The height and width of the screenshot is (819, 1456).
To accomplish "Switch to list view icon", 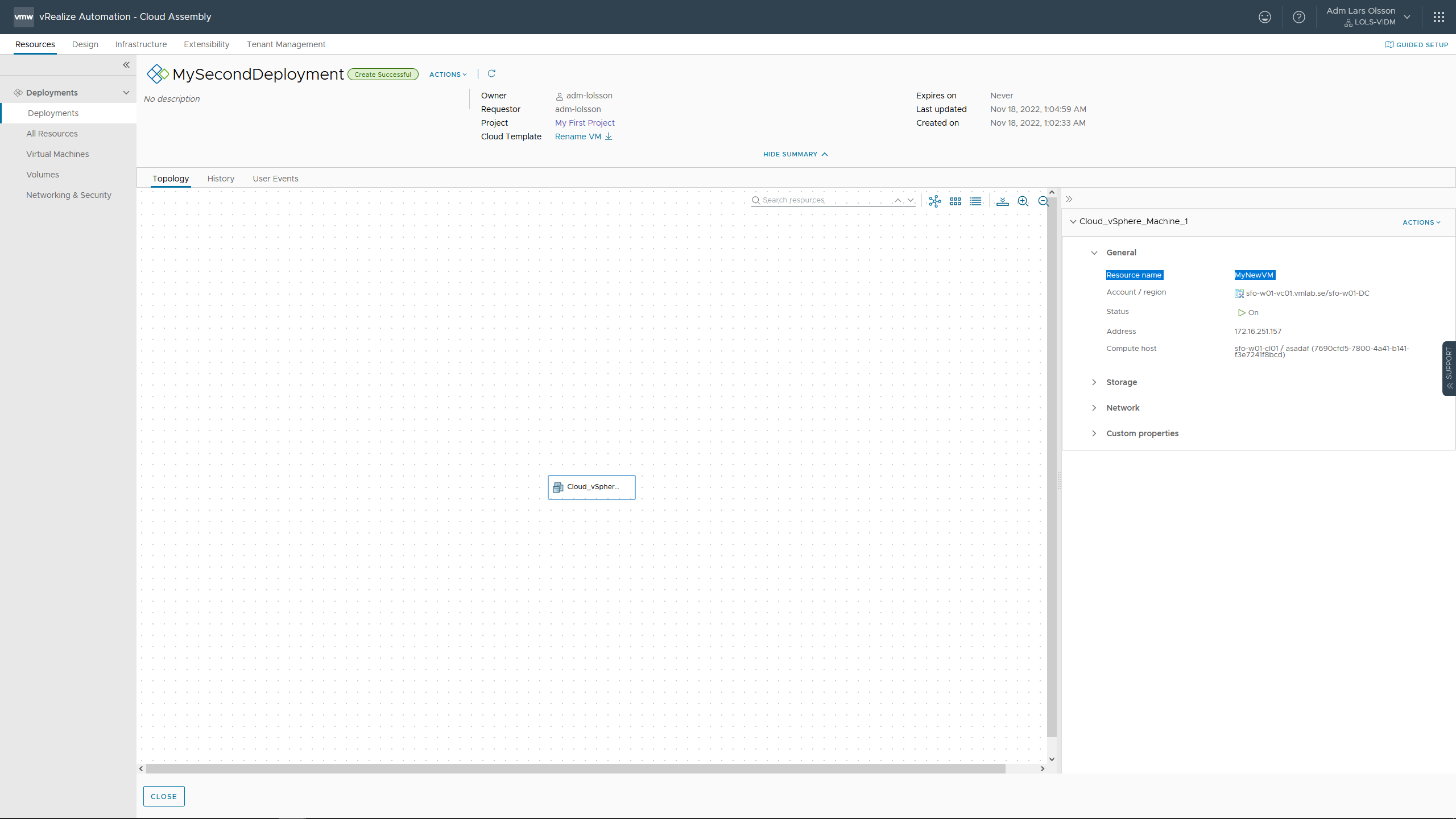I will [x=976, y=201].
